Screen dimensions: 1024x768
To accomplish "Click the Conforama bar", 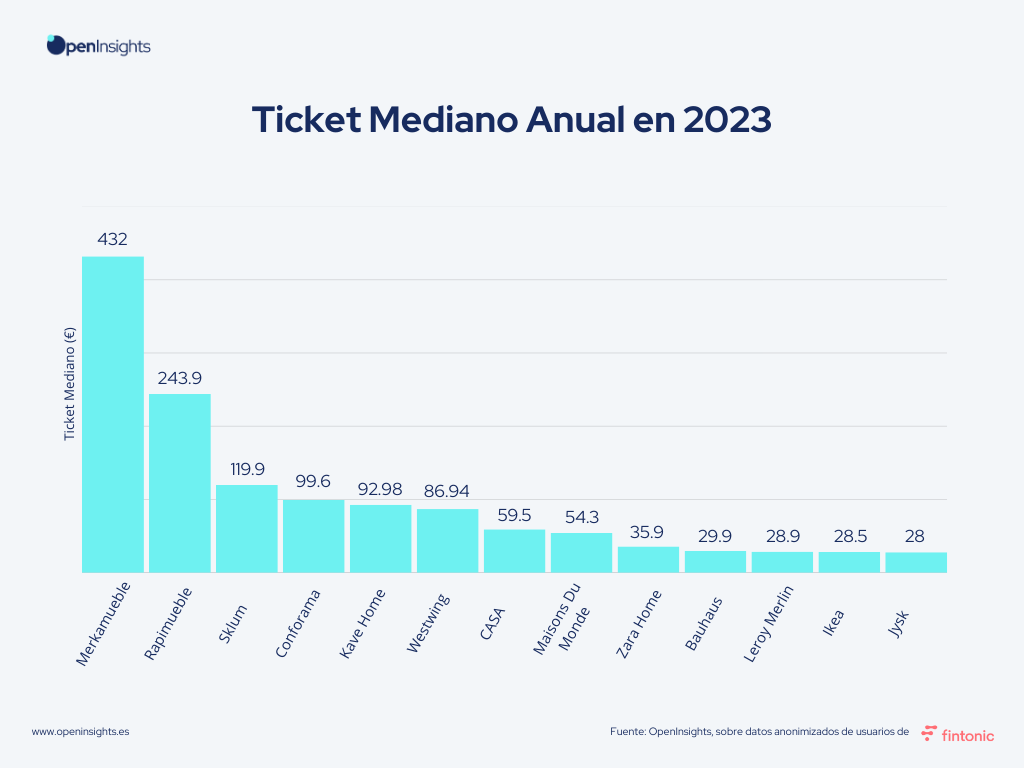I will click(x=313, y=535).
